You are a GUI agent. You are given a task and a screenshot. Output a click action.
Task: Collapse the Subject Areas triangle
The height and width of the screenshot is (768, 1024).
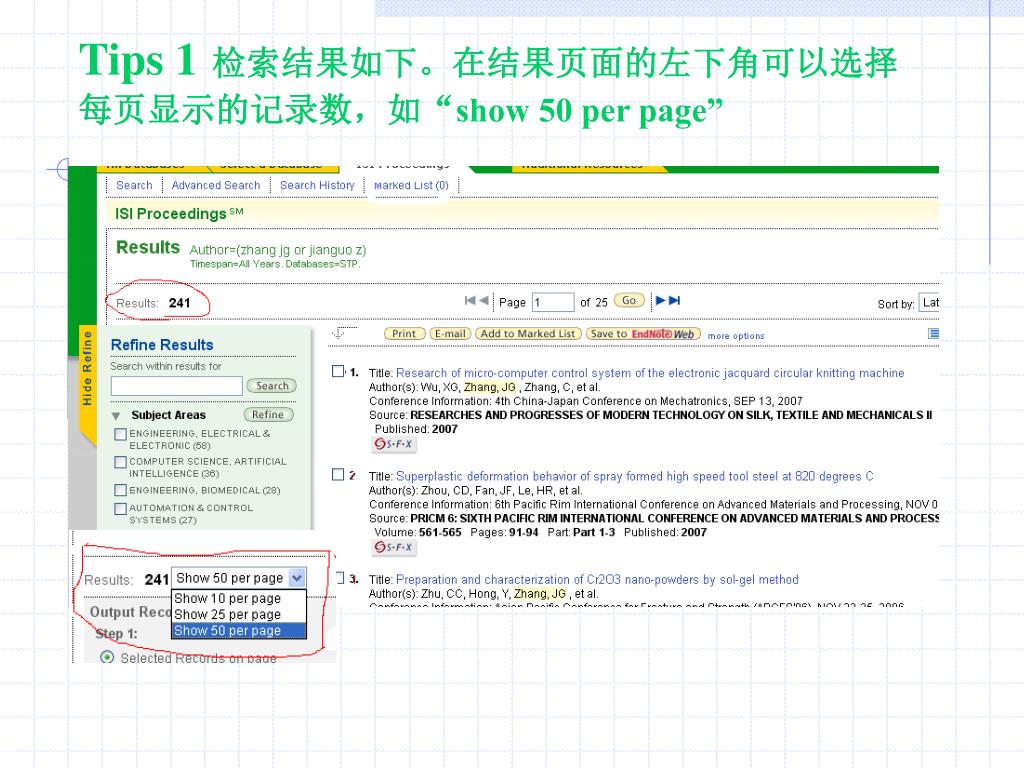tap(116, 415)
